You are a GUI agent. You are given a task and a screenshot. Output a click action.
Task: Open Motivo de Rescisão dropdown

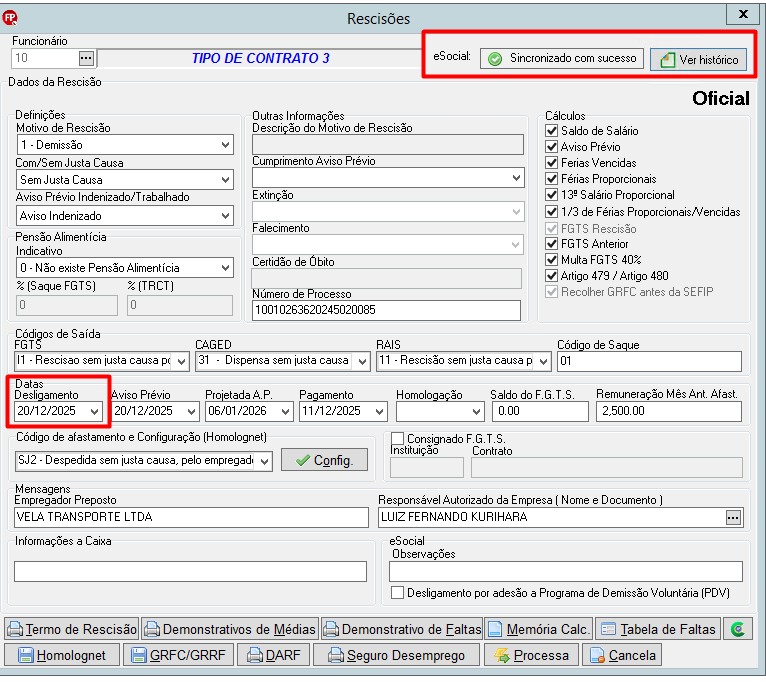(x=225, y=145)
